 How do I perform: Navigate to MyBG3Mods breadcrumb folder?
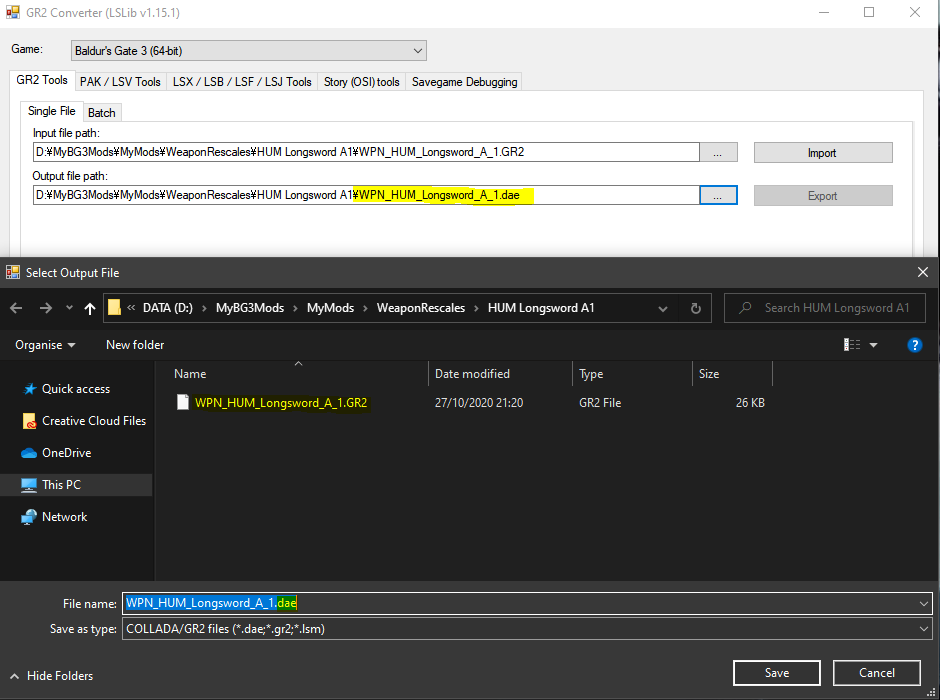pyautogui.click(x=250, y=308)
